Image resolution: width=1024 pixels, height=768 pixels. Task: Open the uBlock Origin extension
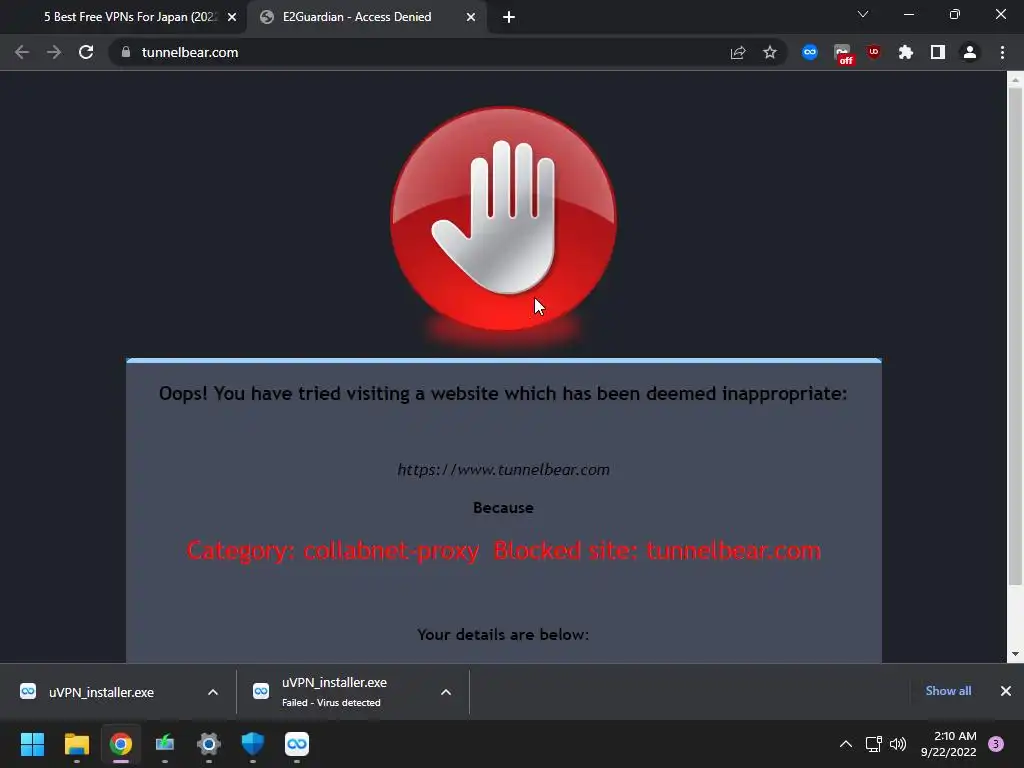(x=874, y=52)
